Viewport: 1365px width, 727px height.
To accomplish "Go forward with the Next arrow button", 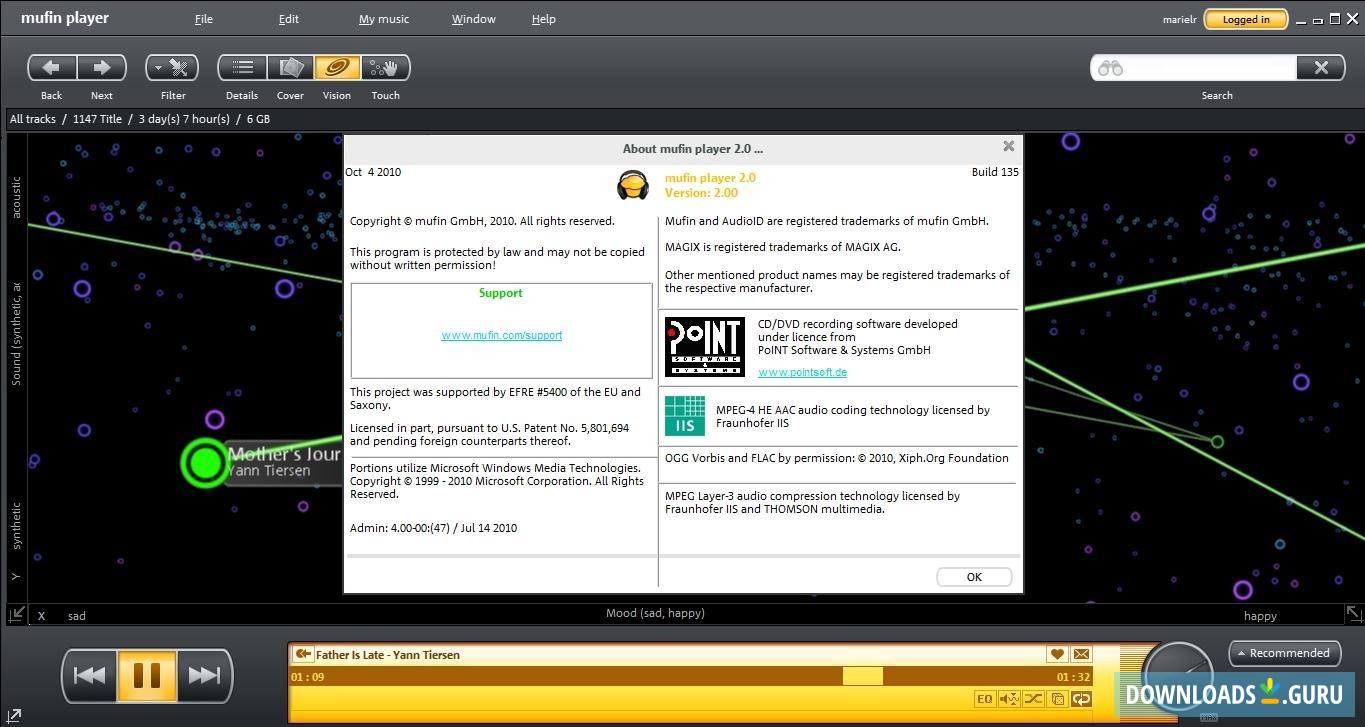I will (x=102, y=68).
